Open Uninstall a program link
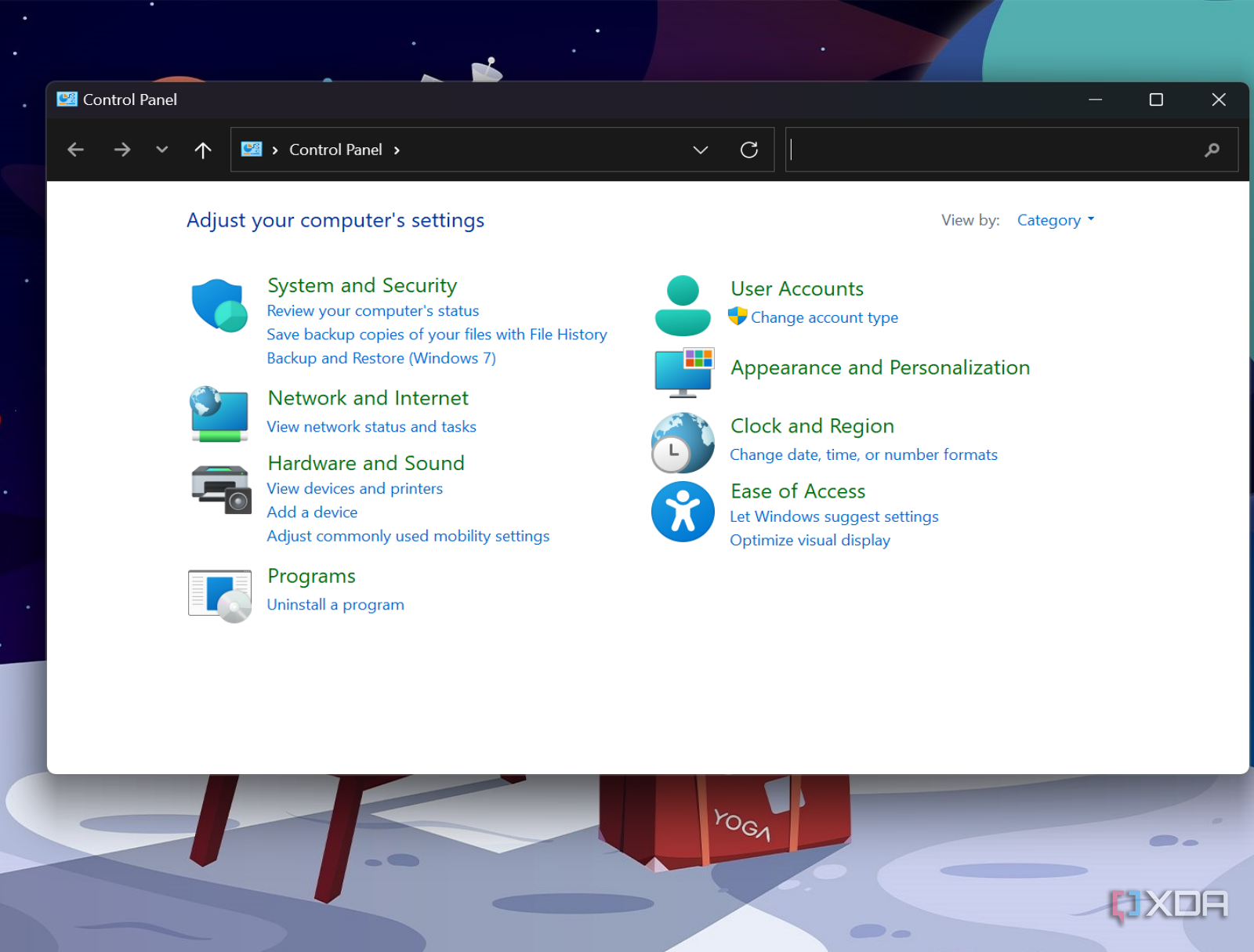1254x952 pixels. click(x=335, y=605)
